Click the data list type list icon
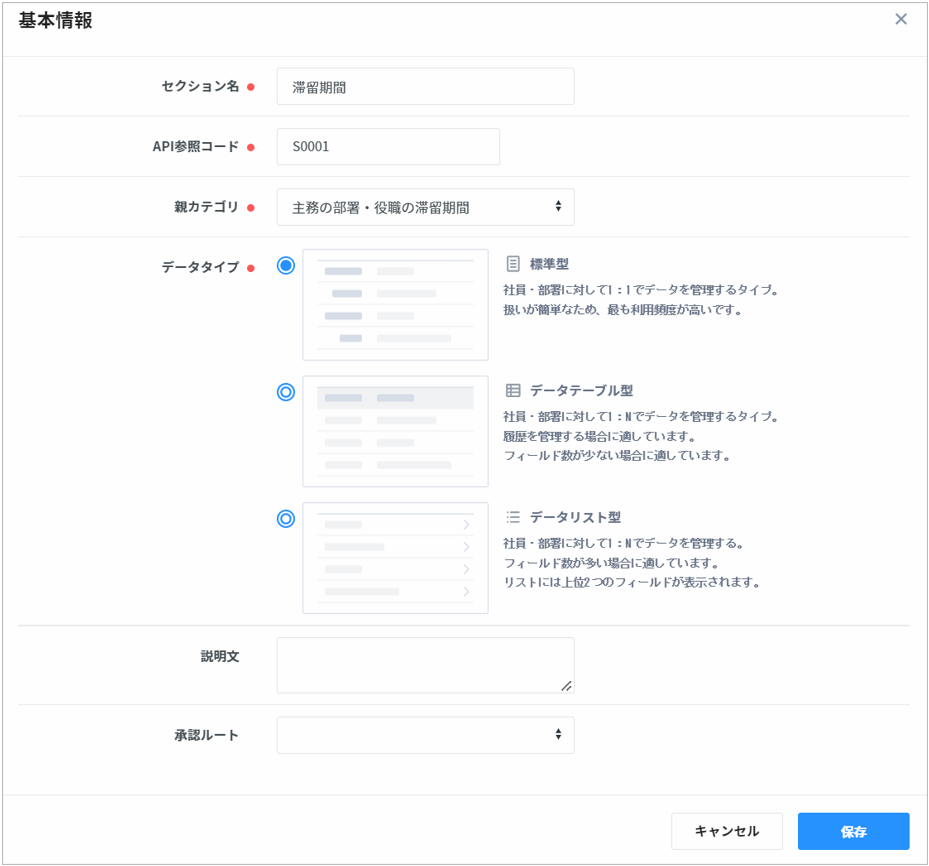 coord(513,517)
